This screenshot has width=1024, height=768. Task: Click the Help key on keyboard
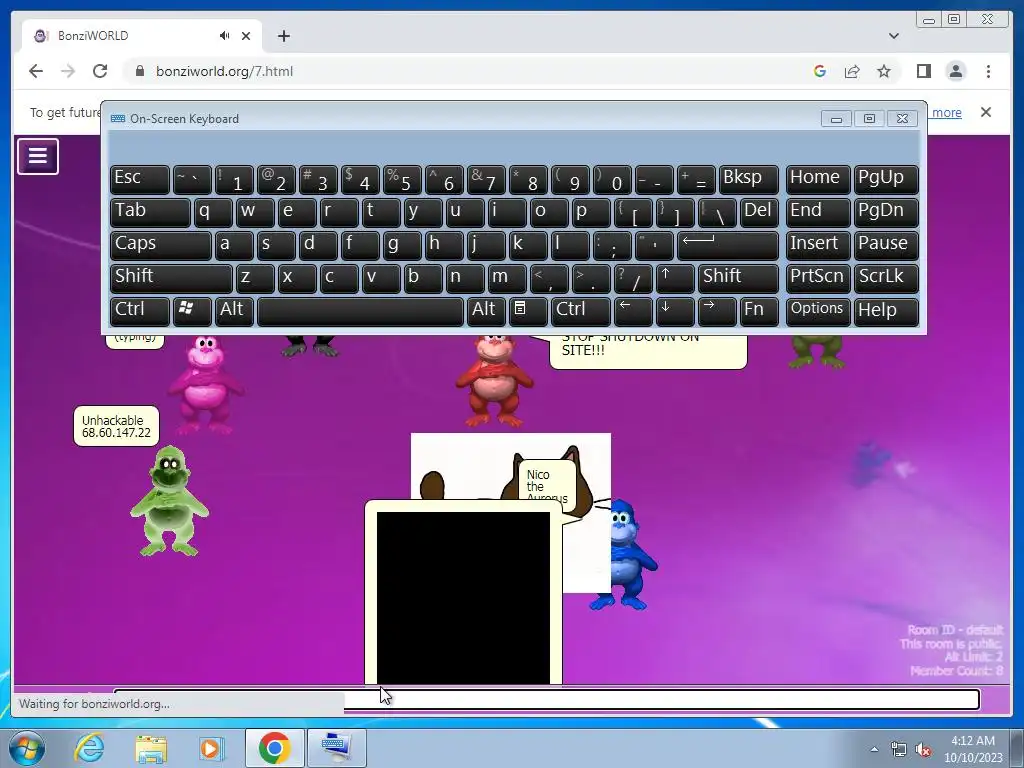click(x=886, y=311)
